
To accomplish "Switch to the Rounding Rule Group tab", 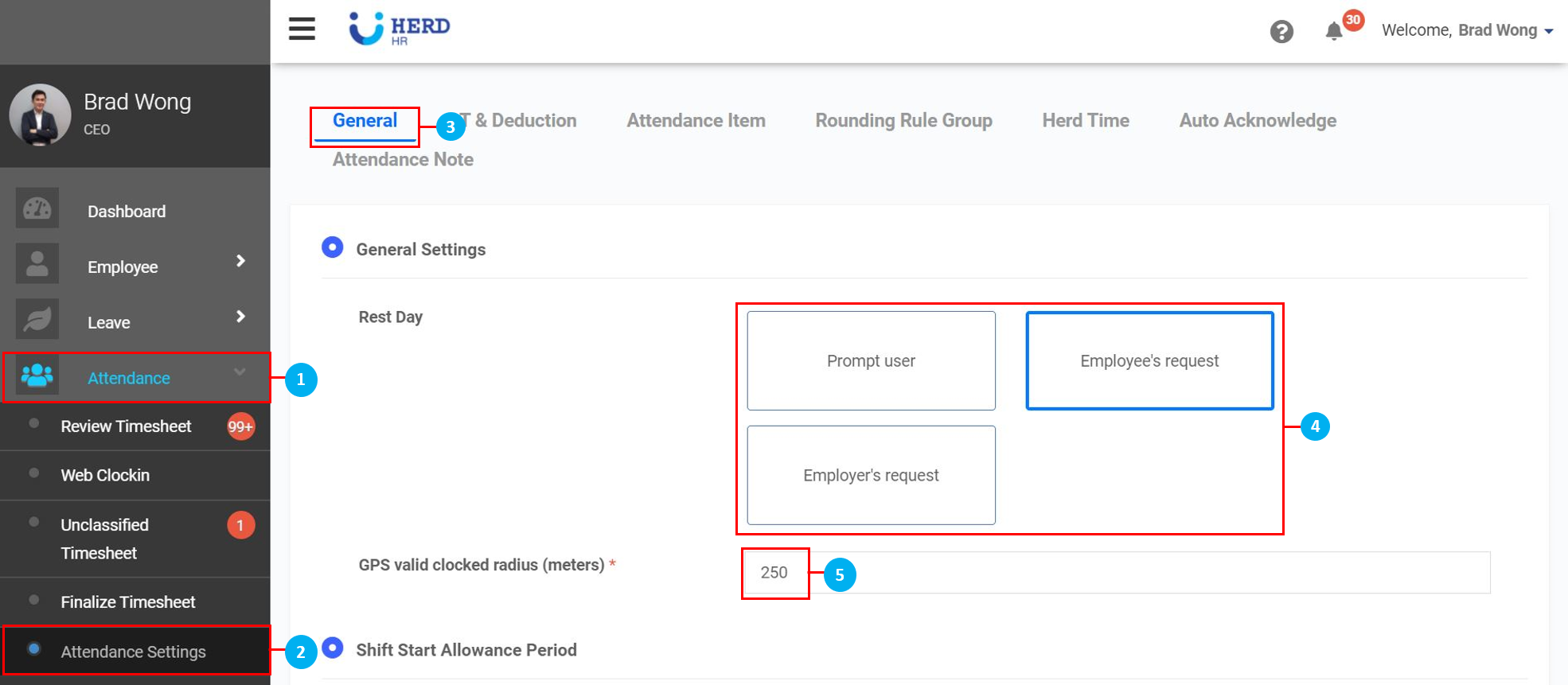I will click(903, 121).
